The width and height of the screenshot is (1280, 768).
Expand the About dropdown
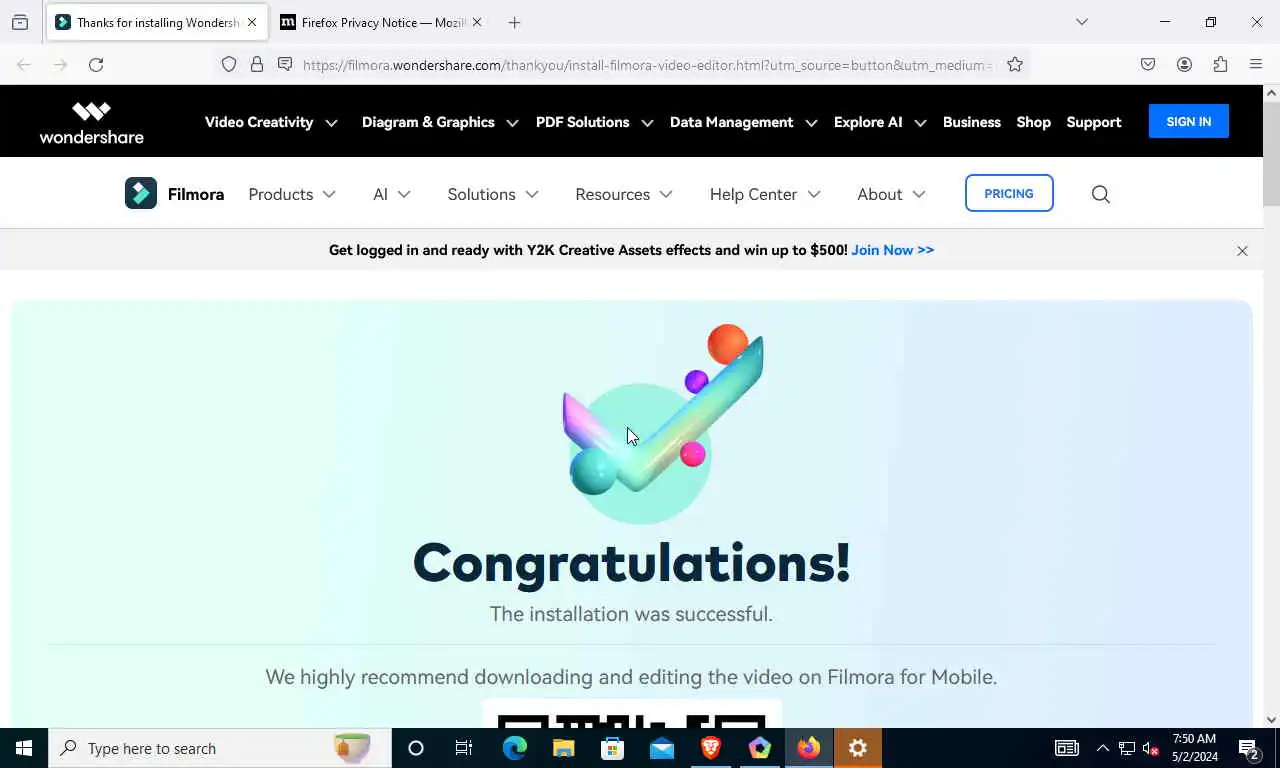tap(891, 194)
